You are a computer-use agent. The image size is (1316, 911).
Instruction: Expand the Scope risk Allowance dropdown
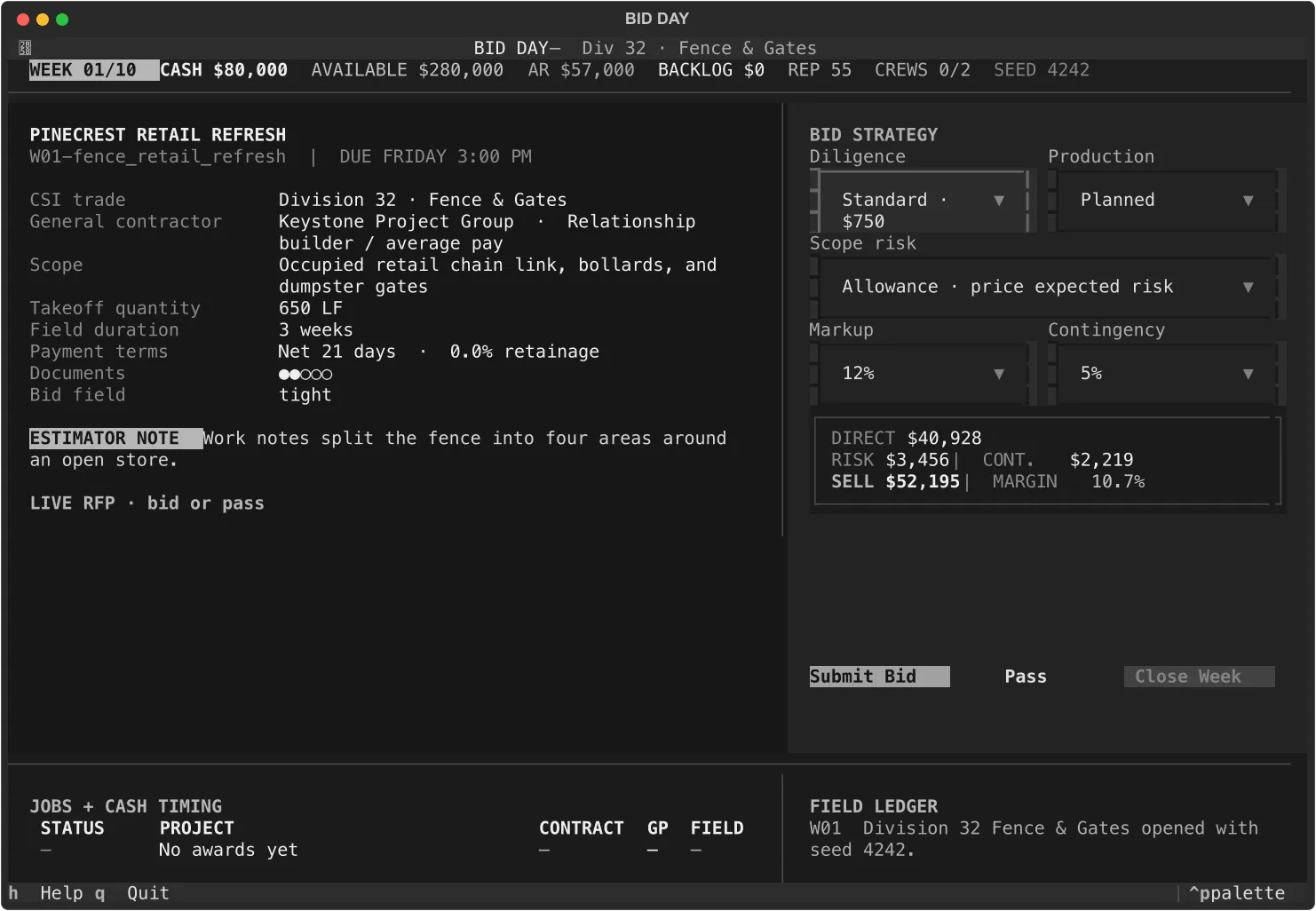pos(1047,287)
